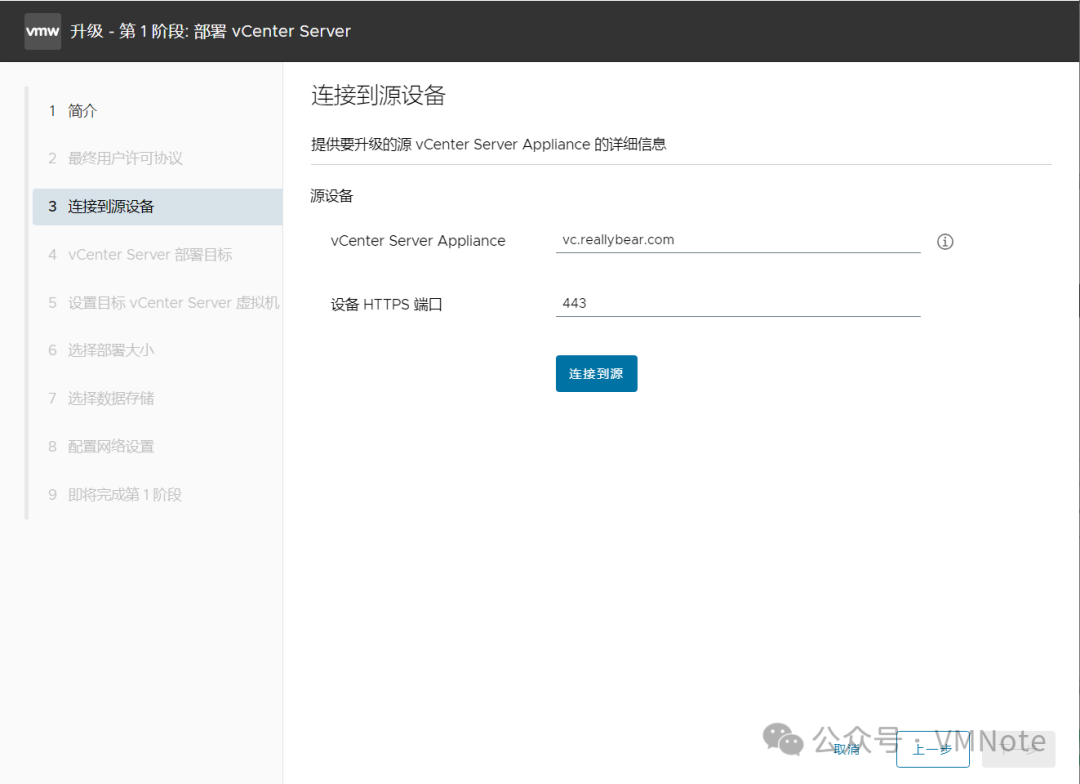Click the vCenter Server Appliance field label
The height and width of the screenshot is (784, 1080).
(418, 241)
